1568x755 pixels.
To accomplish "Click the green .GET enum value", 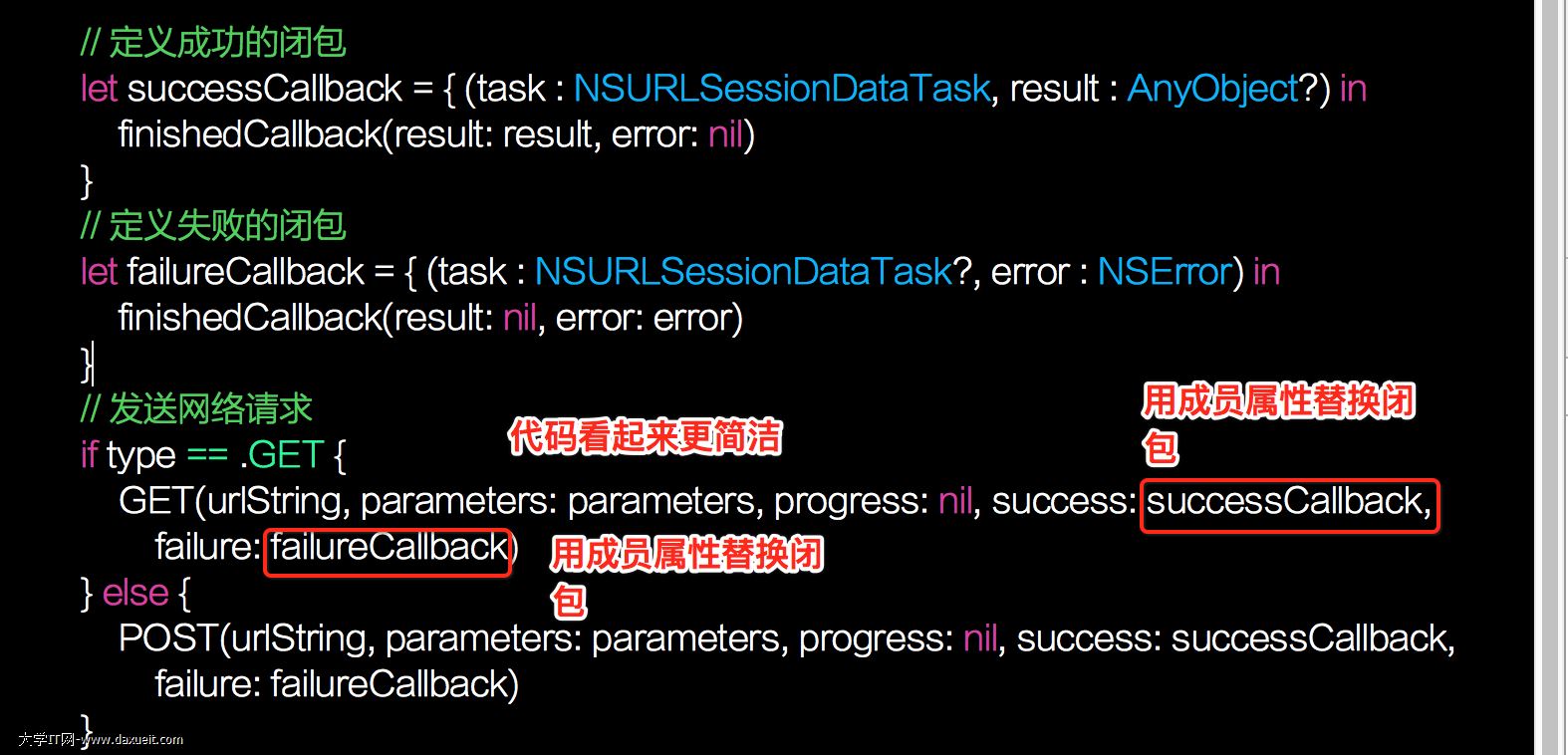I will click(x=282, y=455).
